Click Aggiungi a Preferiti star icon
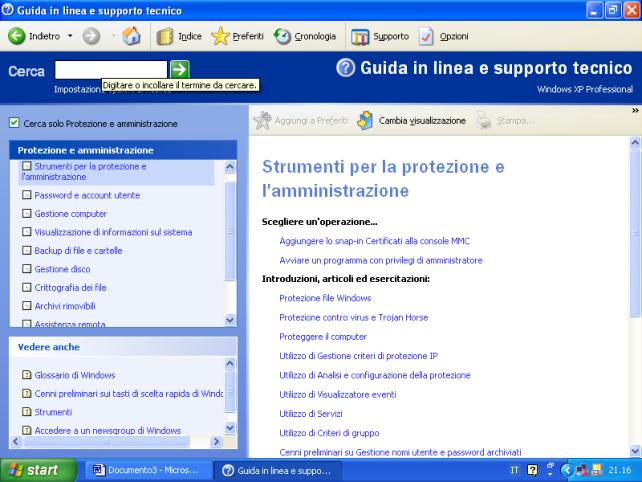This screenshot has width=642, height=482. click(x=262, y=120)
